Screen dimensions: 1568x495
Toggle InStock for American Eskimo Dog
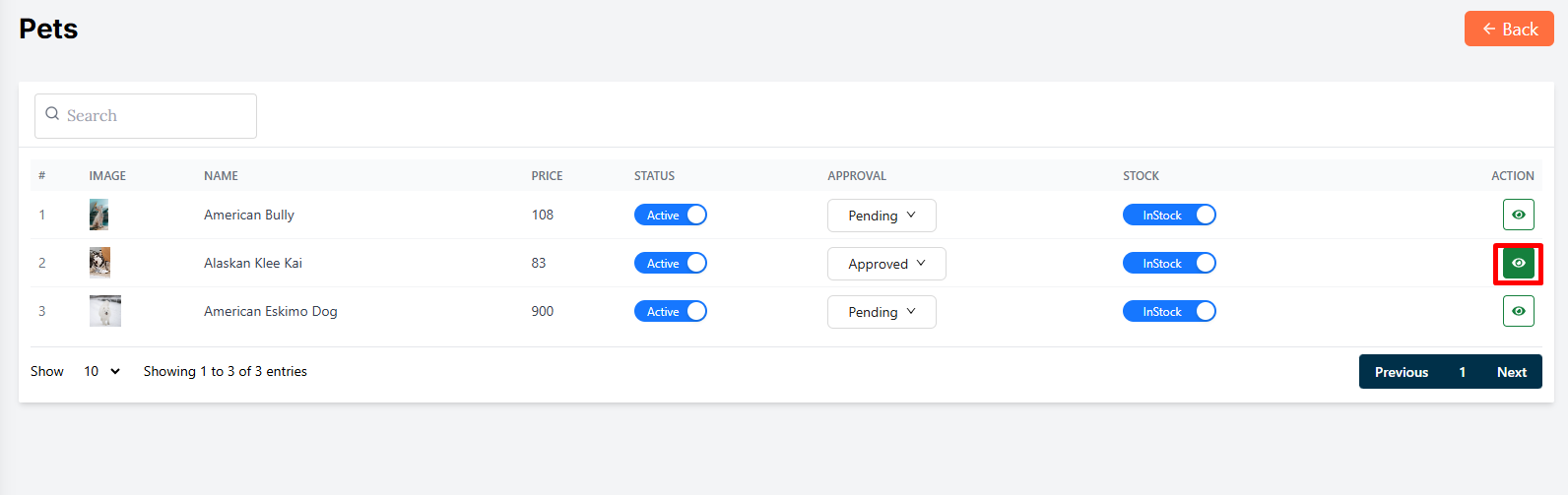(x=1169, y=311)
